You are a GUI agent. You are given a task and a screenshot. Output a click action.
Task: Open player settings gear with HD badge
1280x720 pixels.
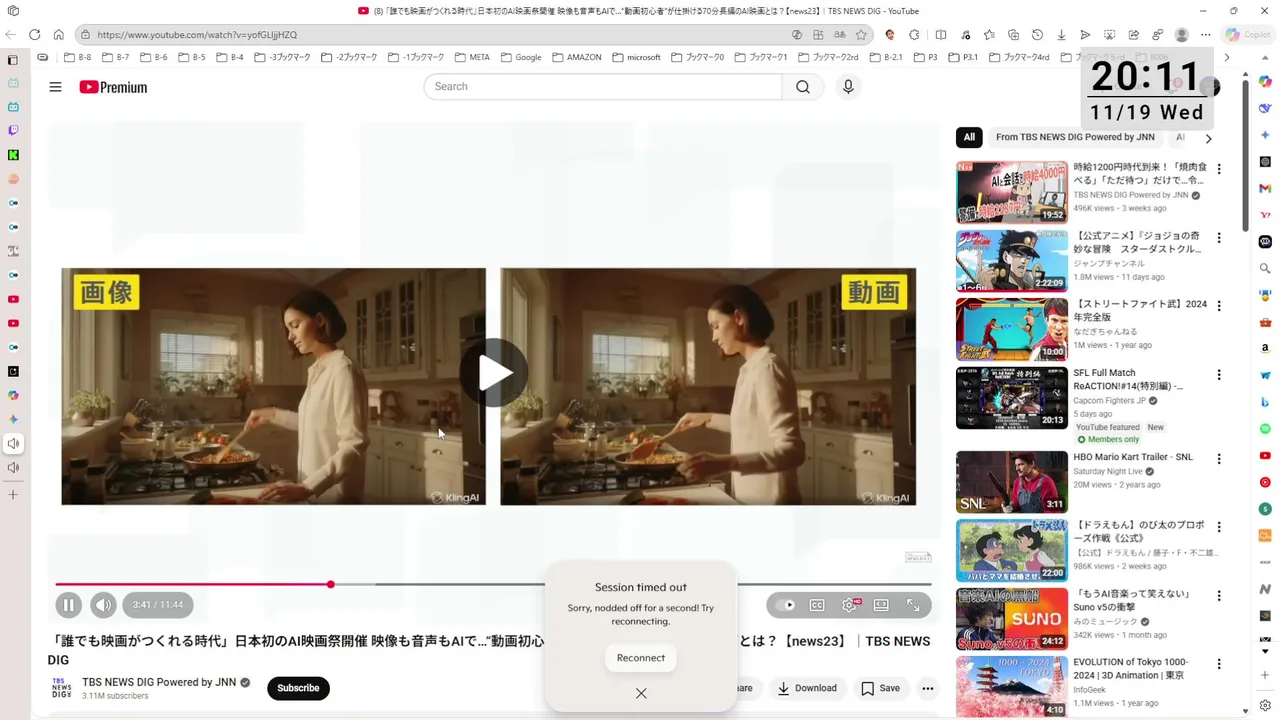[x=850, y=605]
